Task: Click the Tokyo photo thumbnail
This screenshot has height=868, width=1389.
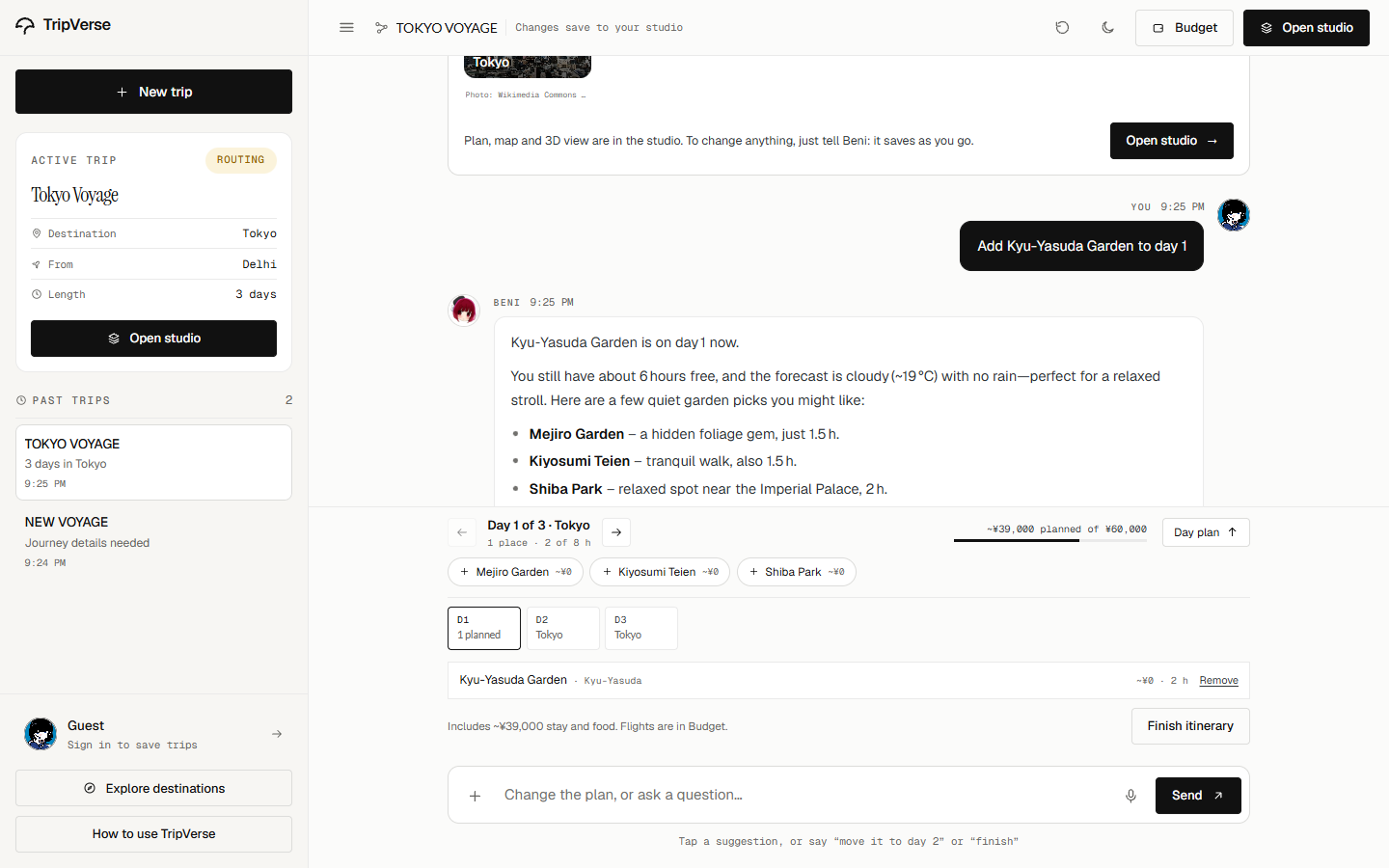Action: coord(528,67)
